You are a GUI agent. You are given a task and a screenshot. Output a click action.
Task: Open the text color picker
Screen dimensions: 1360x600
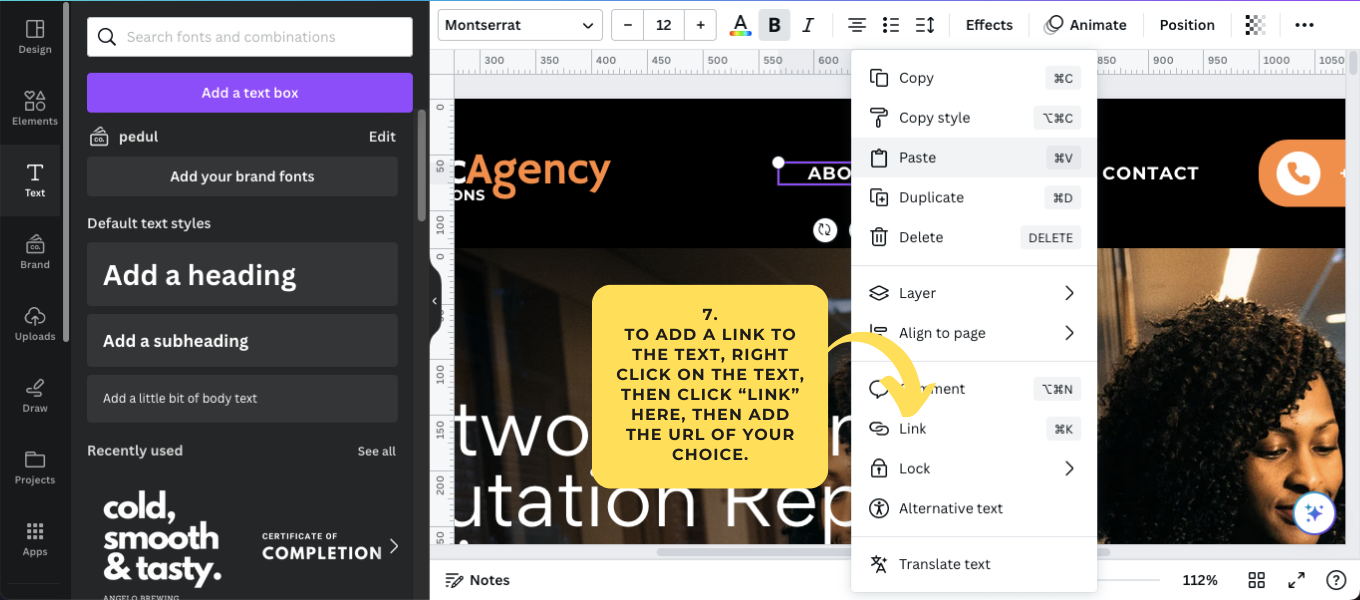[740, 24]
